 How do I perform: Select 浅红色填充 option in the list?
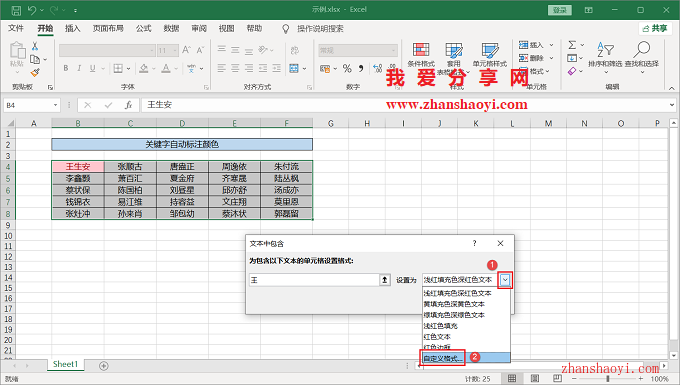click(x=466, y=326)
